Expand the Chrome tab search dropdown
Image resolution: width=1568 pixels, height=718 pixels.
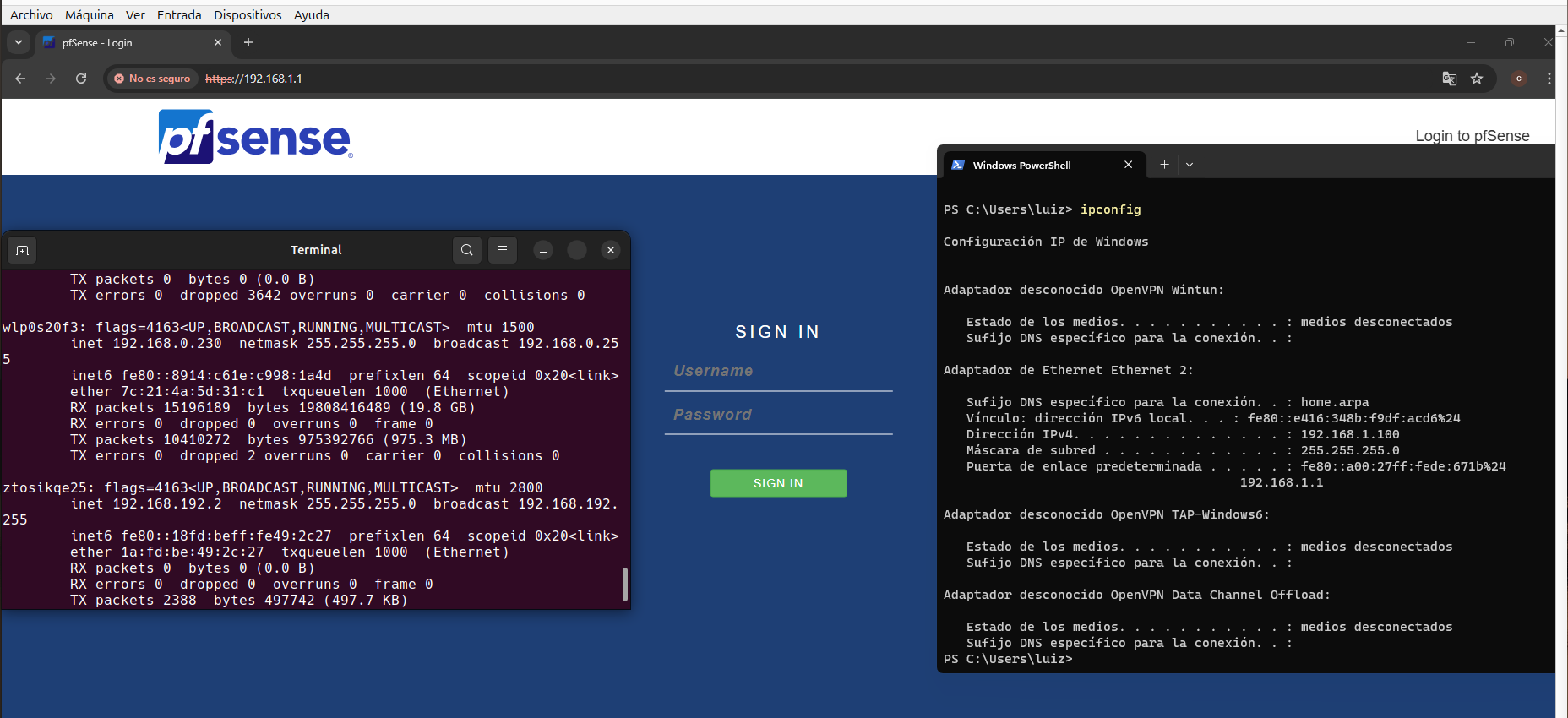point(19,42)
